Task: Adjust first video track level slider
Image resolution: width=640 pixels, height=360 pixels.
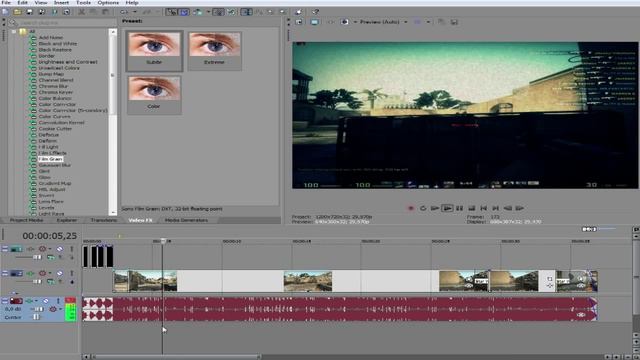Action: click(x=37, y=258)
